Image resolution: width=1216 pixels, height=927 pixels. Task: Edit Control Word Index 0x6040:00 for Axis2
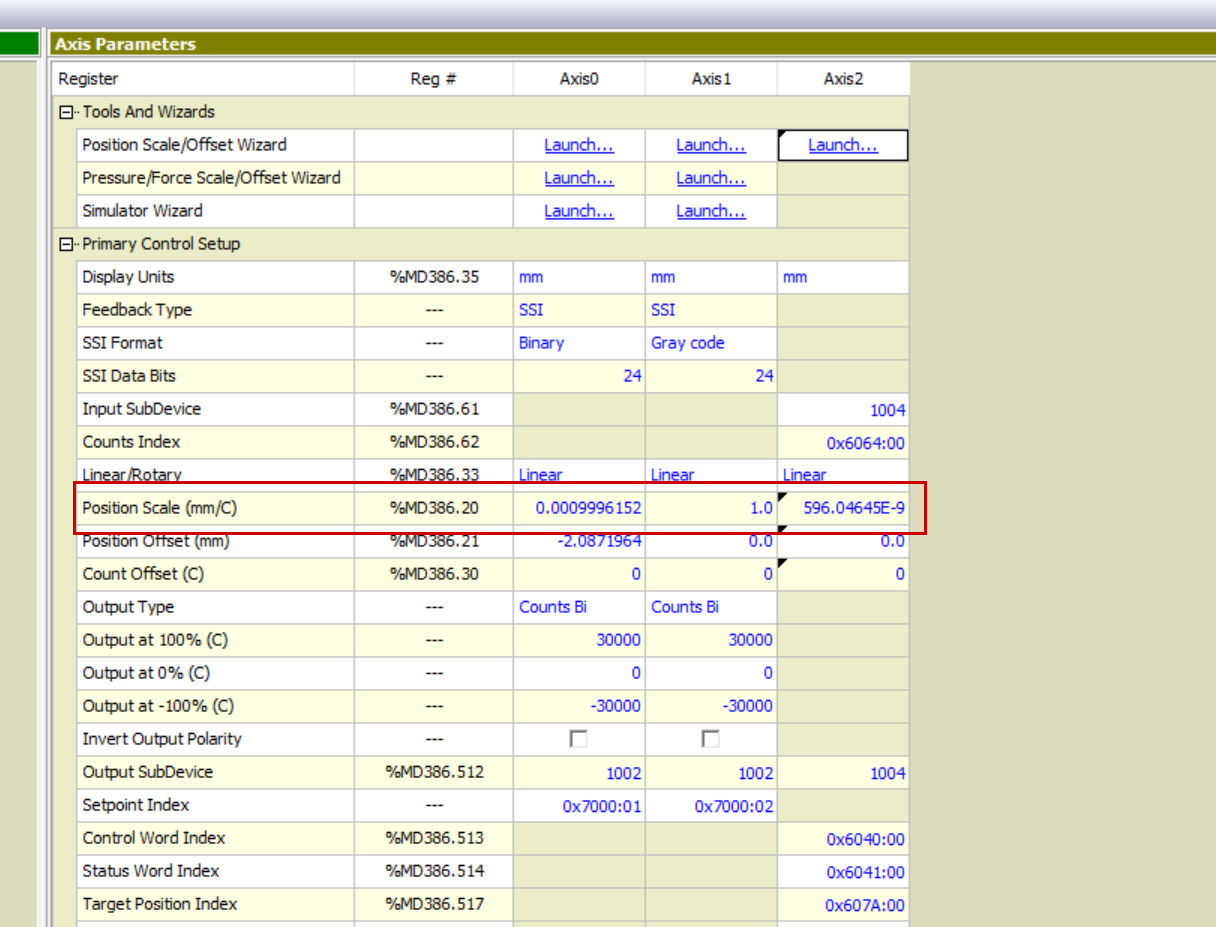pyautogui.click(x=843, y=838)
